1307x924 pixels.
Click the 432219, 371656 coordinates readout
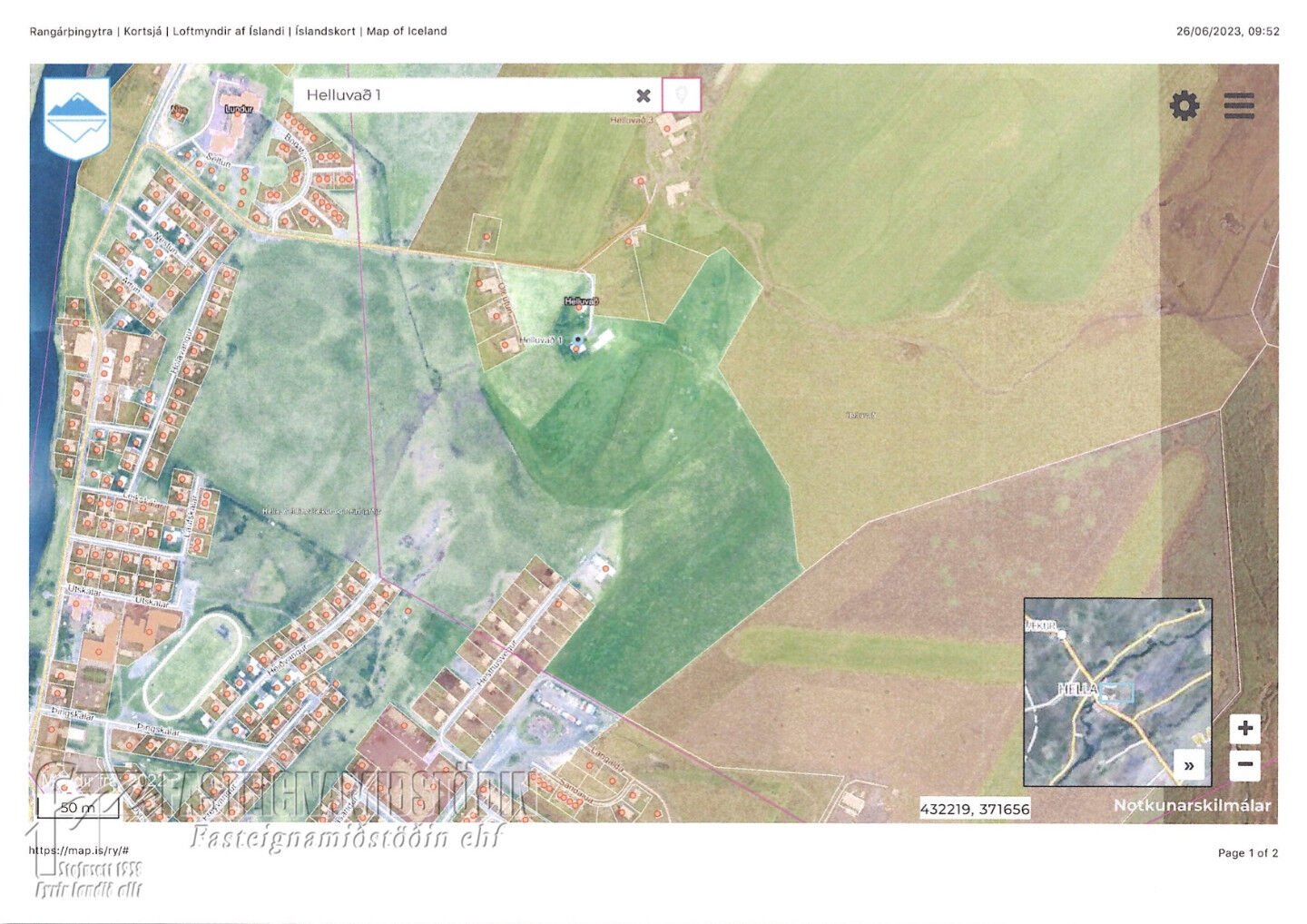pyautogui.click(x=975, y=809)
